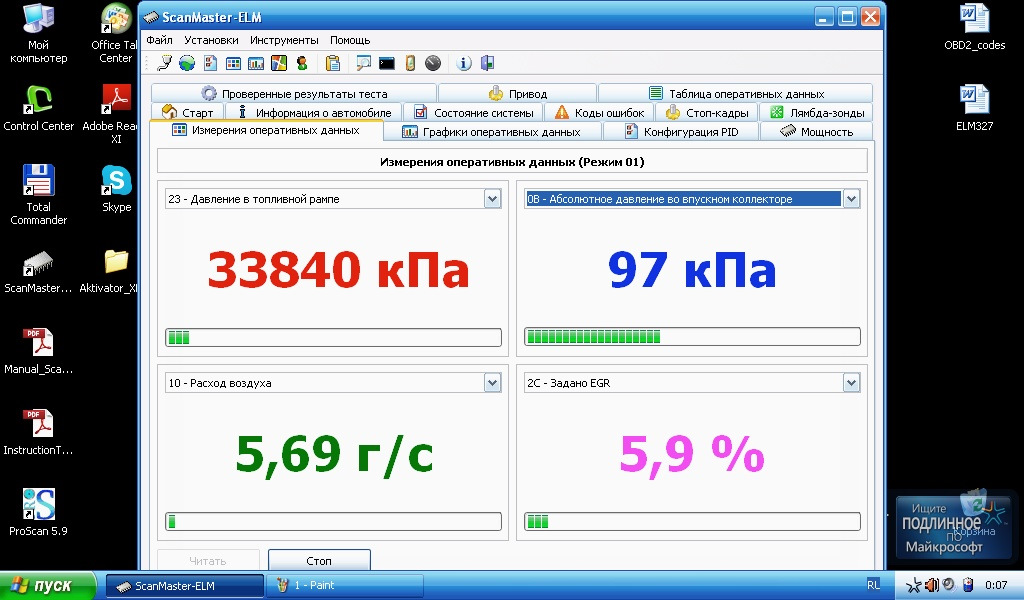Open the Aktivator_X folder on desktop

(x=111, y=272)
